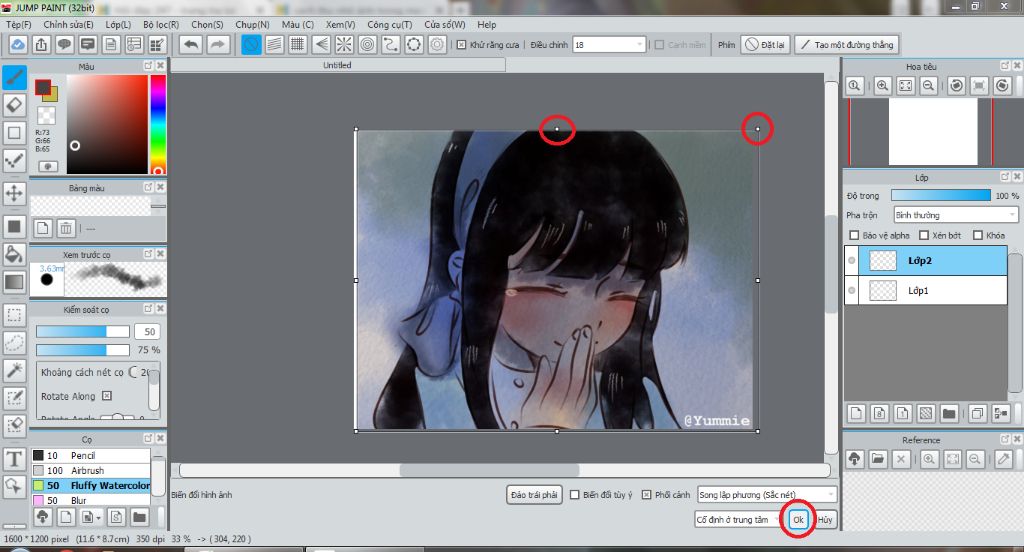Hide the Lớp2 layer visibility dot
The height and width of the screenshot is (552, 1024).
(x=852, y=261)
